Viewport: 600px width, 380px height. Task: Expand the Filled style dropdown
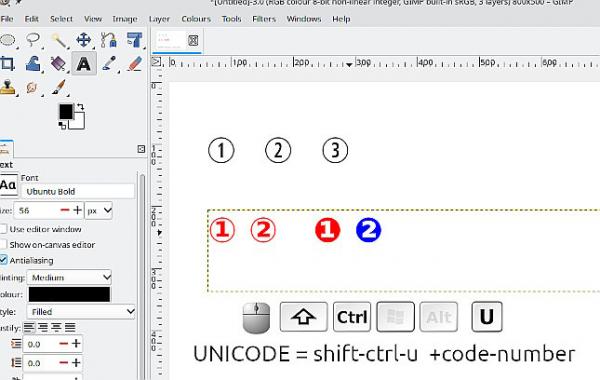81,312
